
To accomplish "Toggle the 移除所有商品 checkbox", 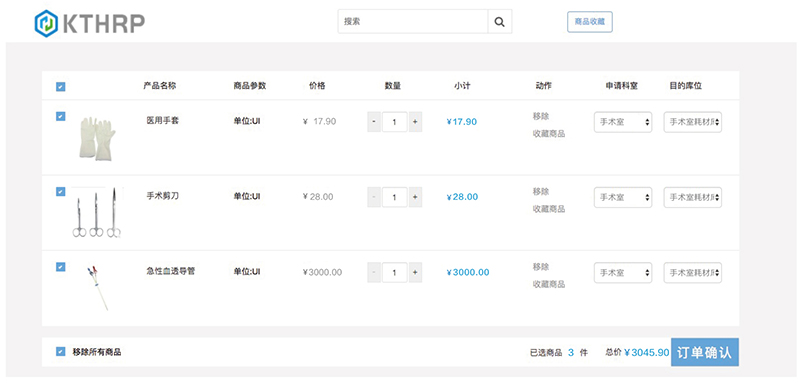I will click(x=60, y=351).
